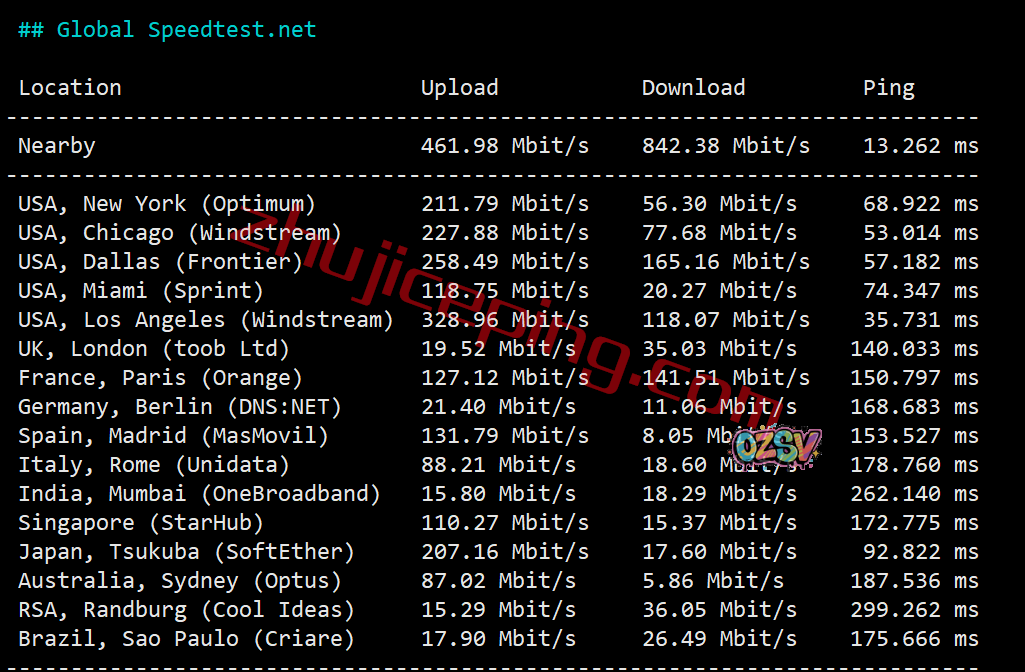The width and height of the screenshot is (1025, 672).
Task: Select the 299.262 ms Randburg ping value
Action: pyautogui.click(x=915, y=610)
